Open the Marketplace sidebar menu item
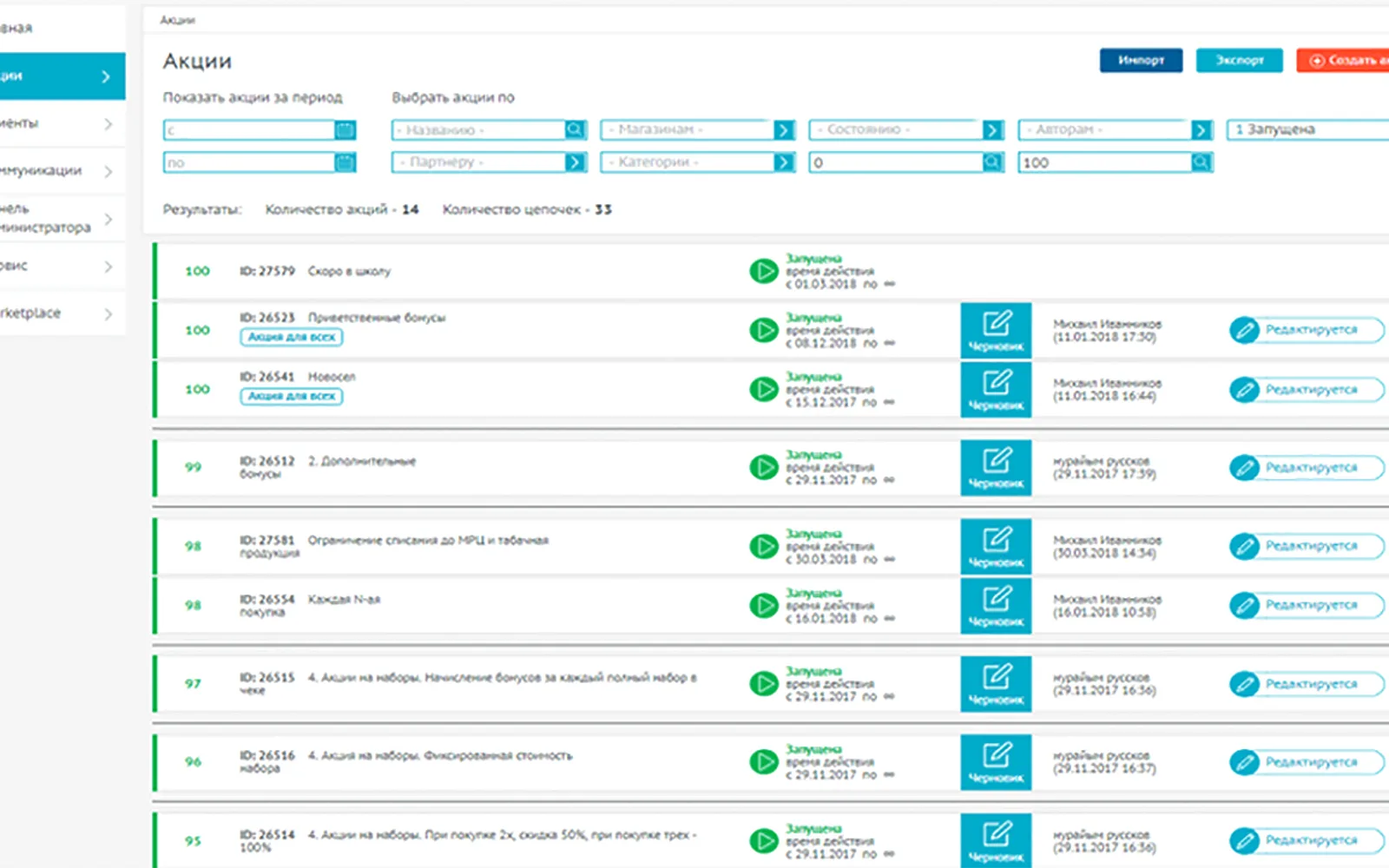The height and width of the screenshot is (868, 1389). click(x=63, y=313)
